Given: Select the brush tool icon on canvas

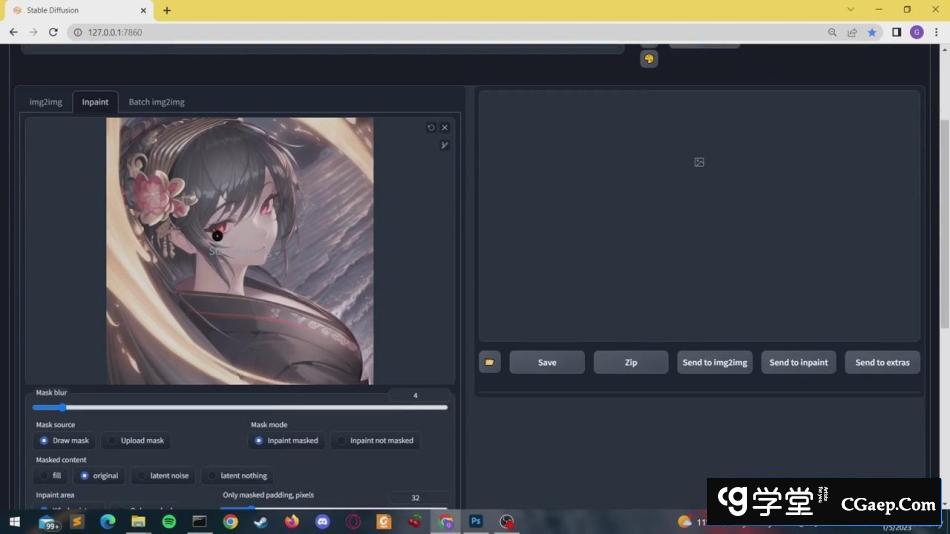Looking at the screenshot, I should [x=445, y=145].
